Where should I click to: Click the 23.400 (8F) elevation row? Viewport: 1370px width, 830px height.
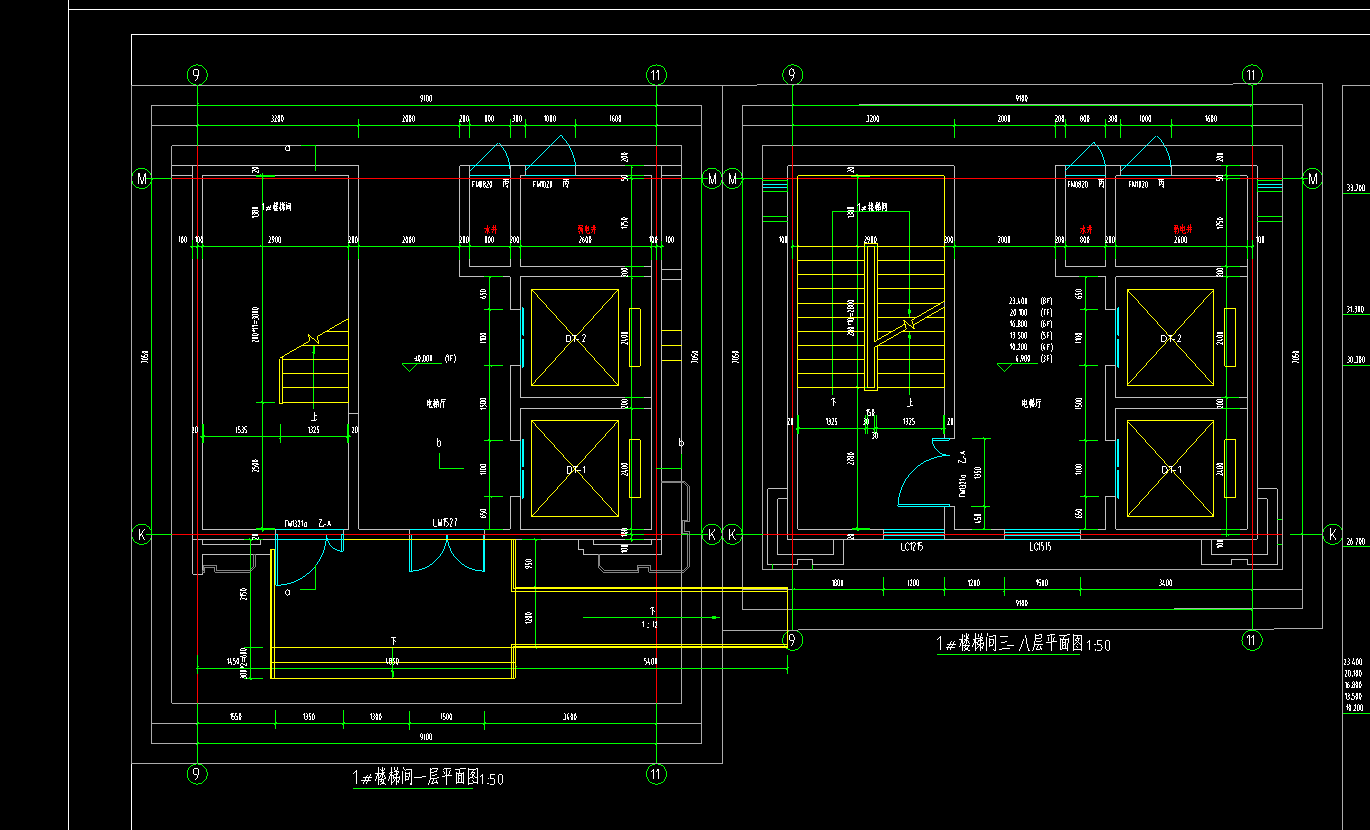(x=1031, y=300)
